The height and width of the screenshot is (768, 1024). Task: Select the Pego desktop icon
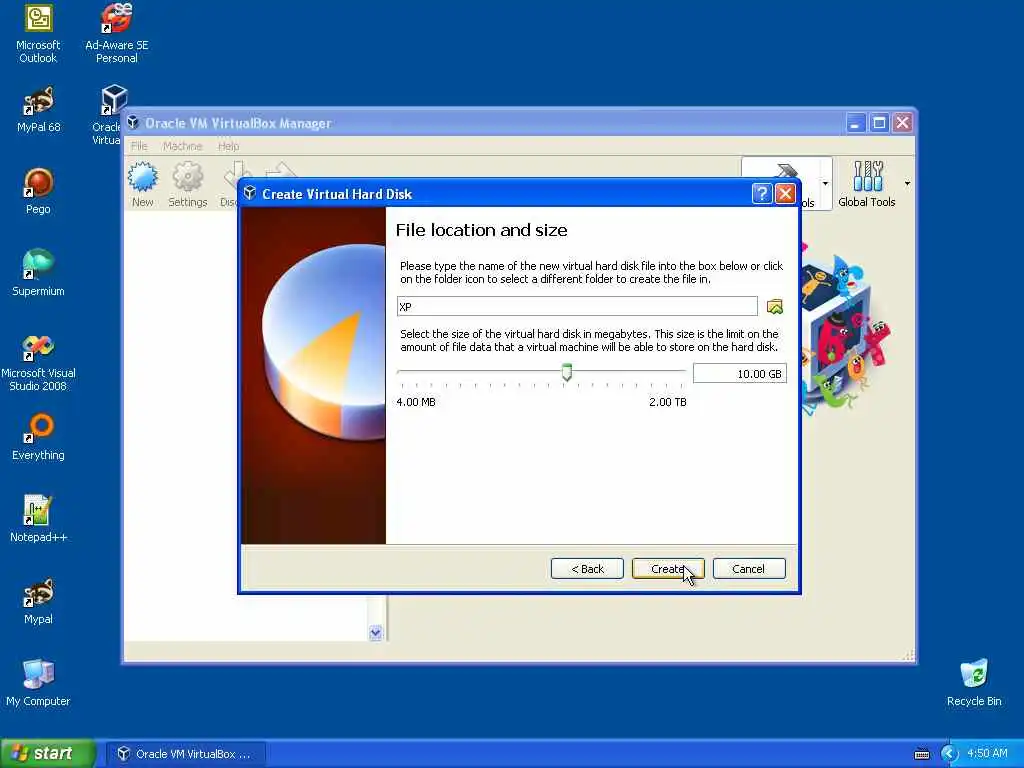click(38, 191)
